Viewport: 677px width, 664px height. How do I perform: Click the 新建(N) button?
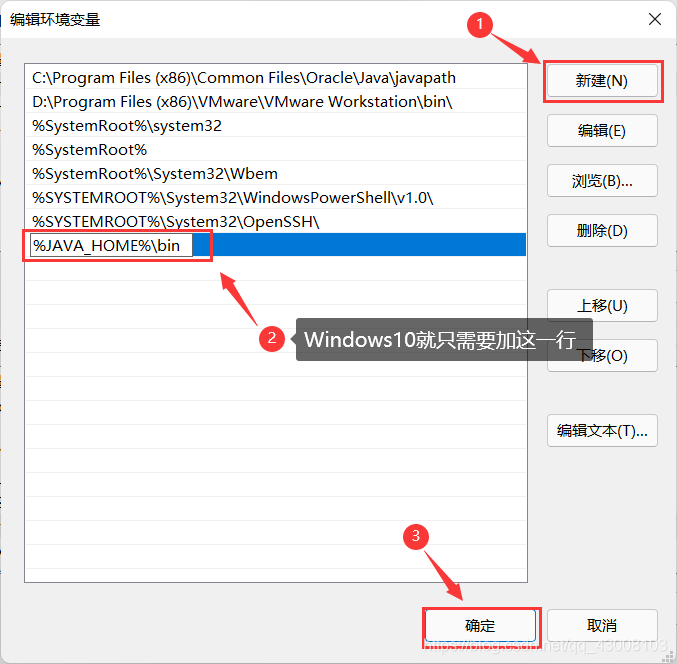tap(602, 81)
